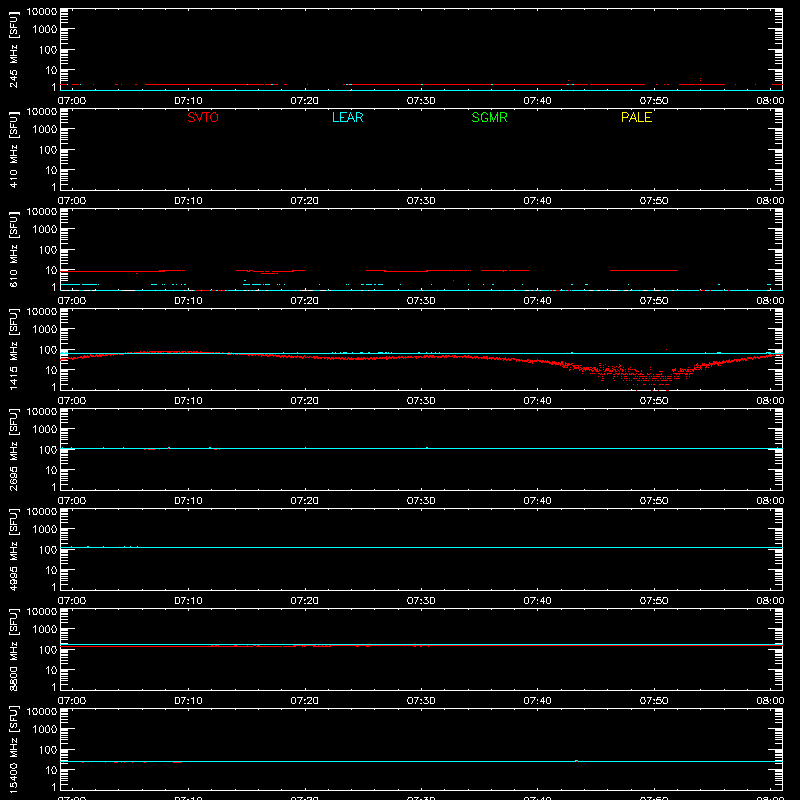Click the 07:40 tick under the 1415 MHz panel
Screen dimensions: 800x800
point(537,401)
